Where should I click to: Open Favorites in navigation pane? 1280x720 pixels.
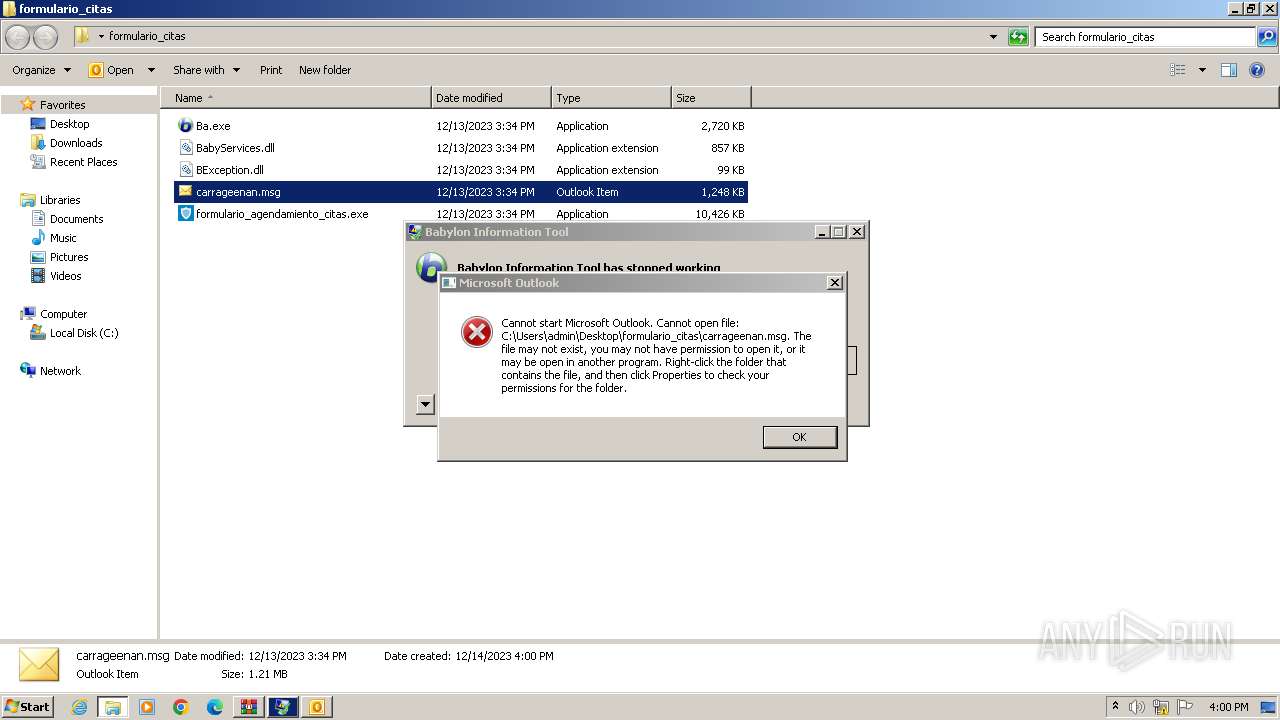pyautogui.click(x=62, y=105)
